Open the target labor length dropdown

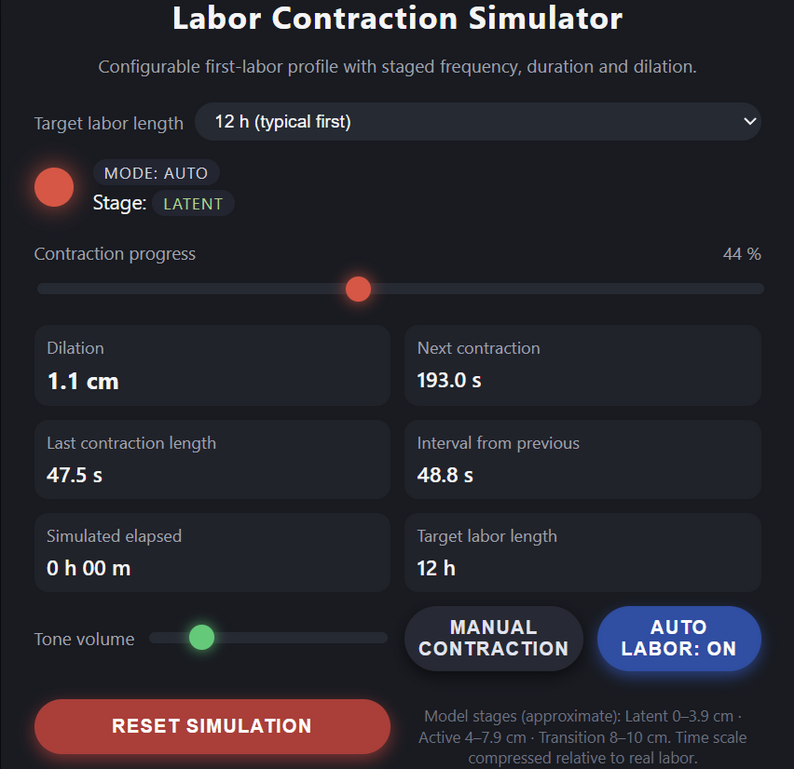[x=477, y=122]
